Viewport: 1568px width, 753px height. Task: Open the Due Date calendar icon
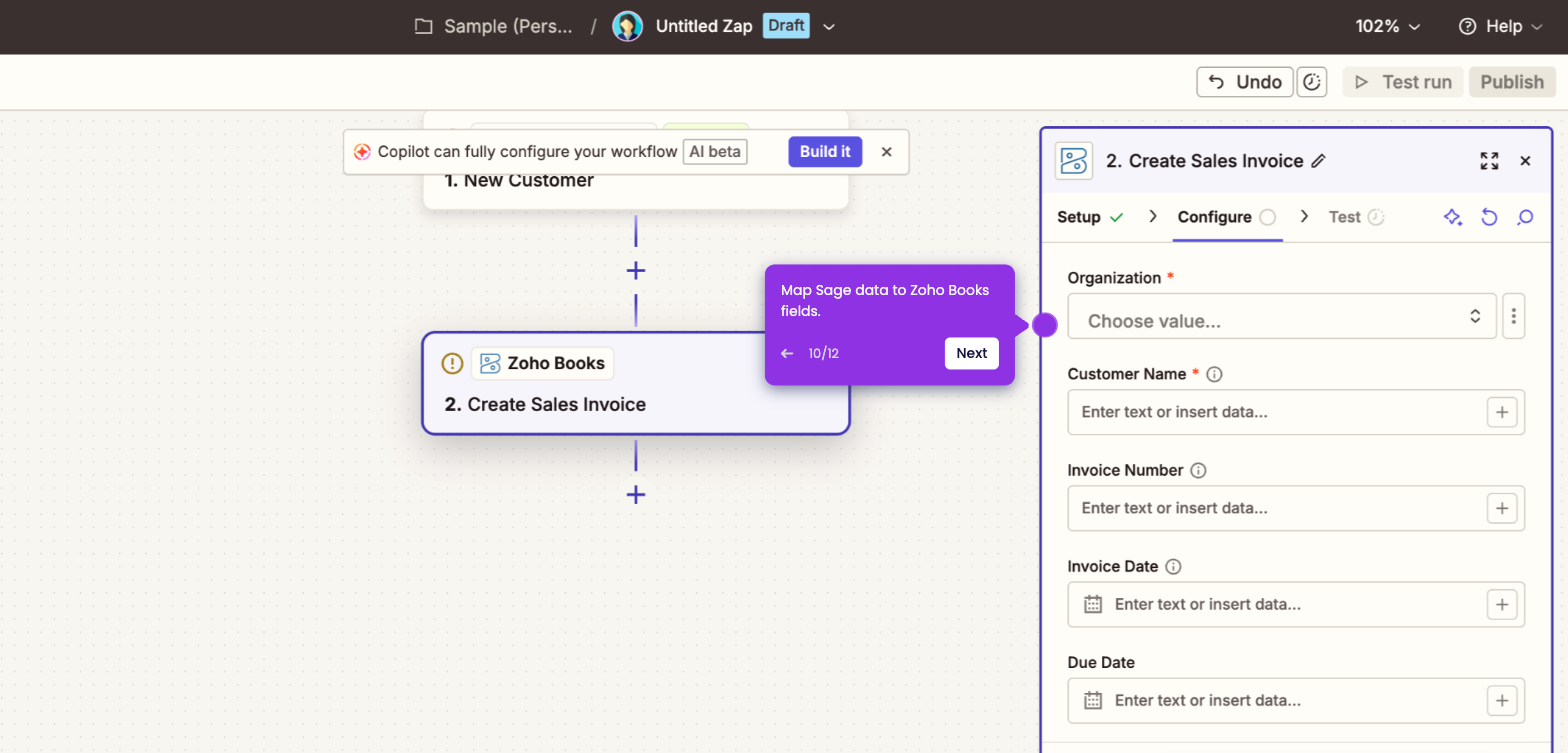coord(1093,700)
